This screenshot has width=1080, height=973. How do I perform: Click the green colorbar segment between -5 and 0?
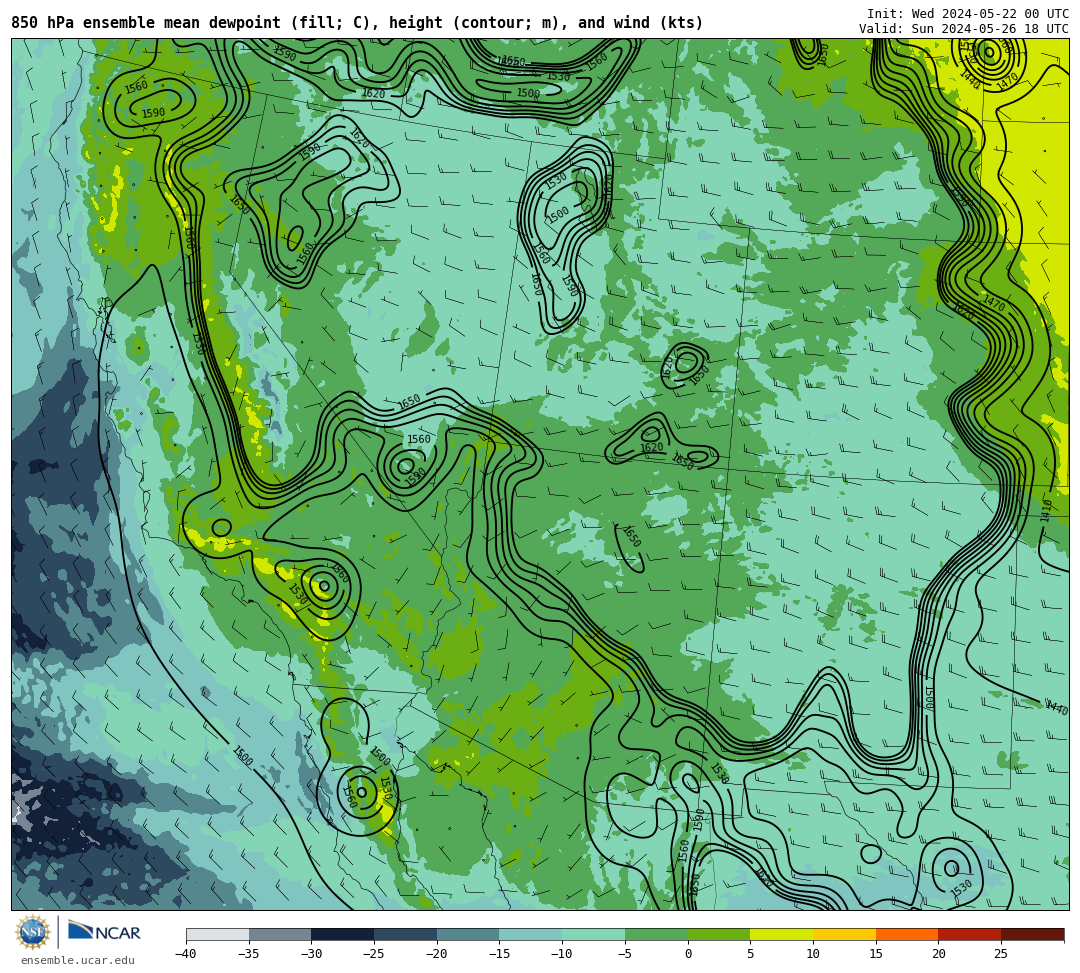pyautogui.click(x=656, y=934)
